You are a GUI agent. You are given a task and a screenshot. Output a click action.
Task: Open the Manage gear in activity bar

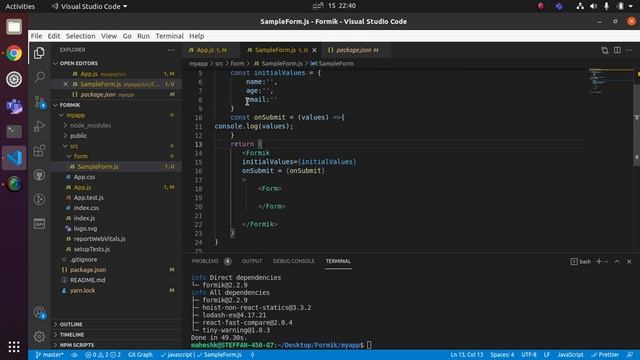pos(39,336)
